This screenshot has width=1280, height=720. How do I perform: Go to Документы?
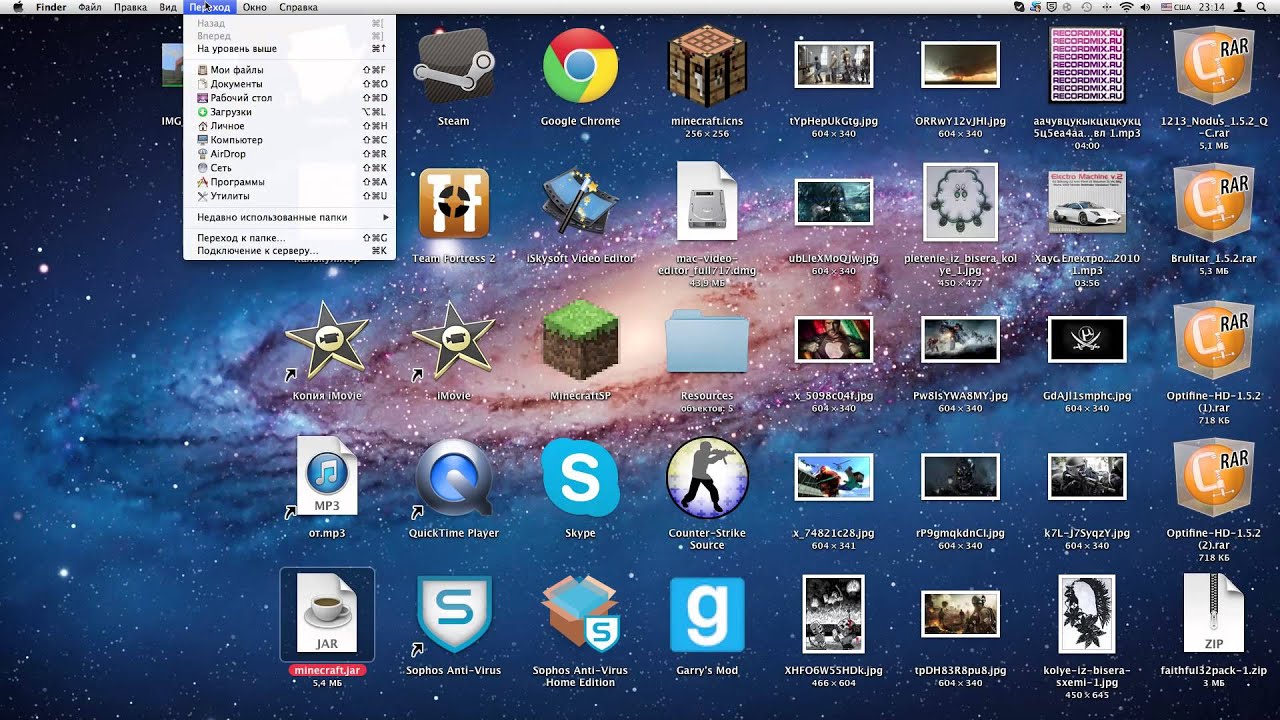(x=290, y=84)
